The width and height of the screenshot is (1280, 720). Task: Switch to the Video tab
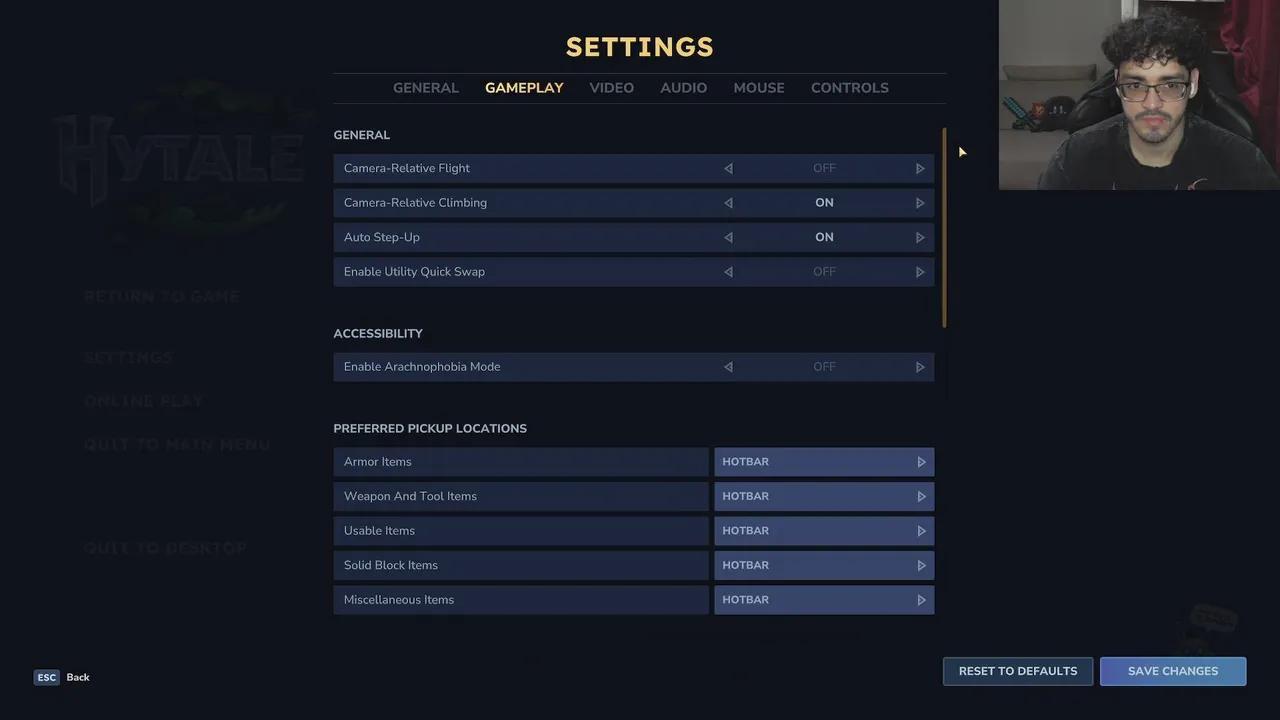[611, 88]
